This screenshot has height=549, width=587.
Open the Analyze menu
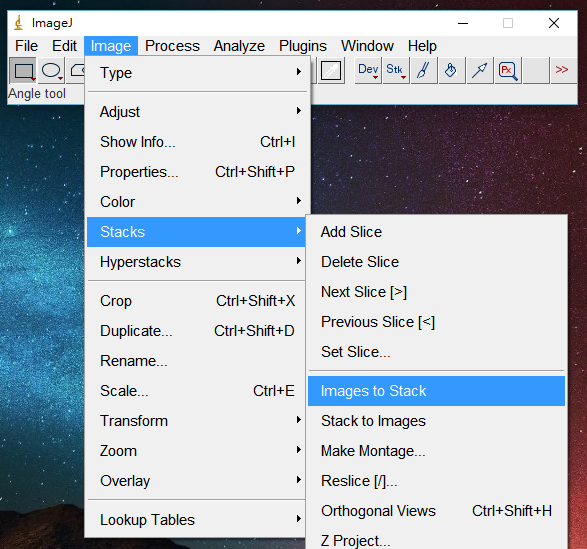[239, 46]
